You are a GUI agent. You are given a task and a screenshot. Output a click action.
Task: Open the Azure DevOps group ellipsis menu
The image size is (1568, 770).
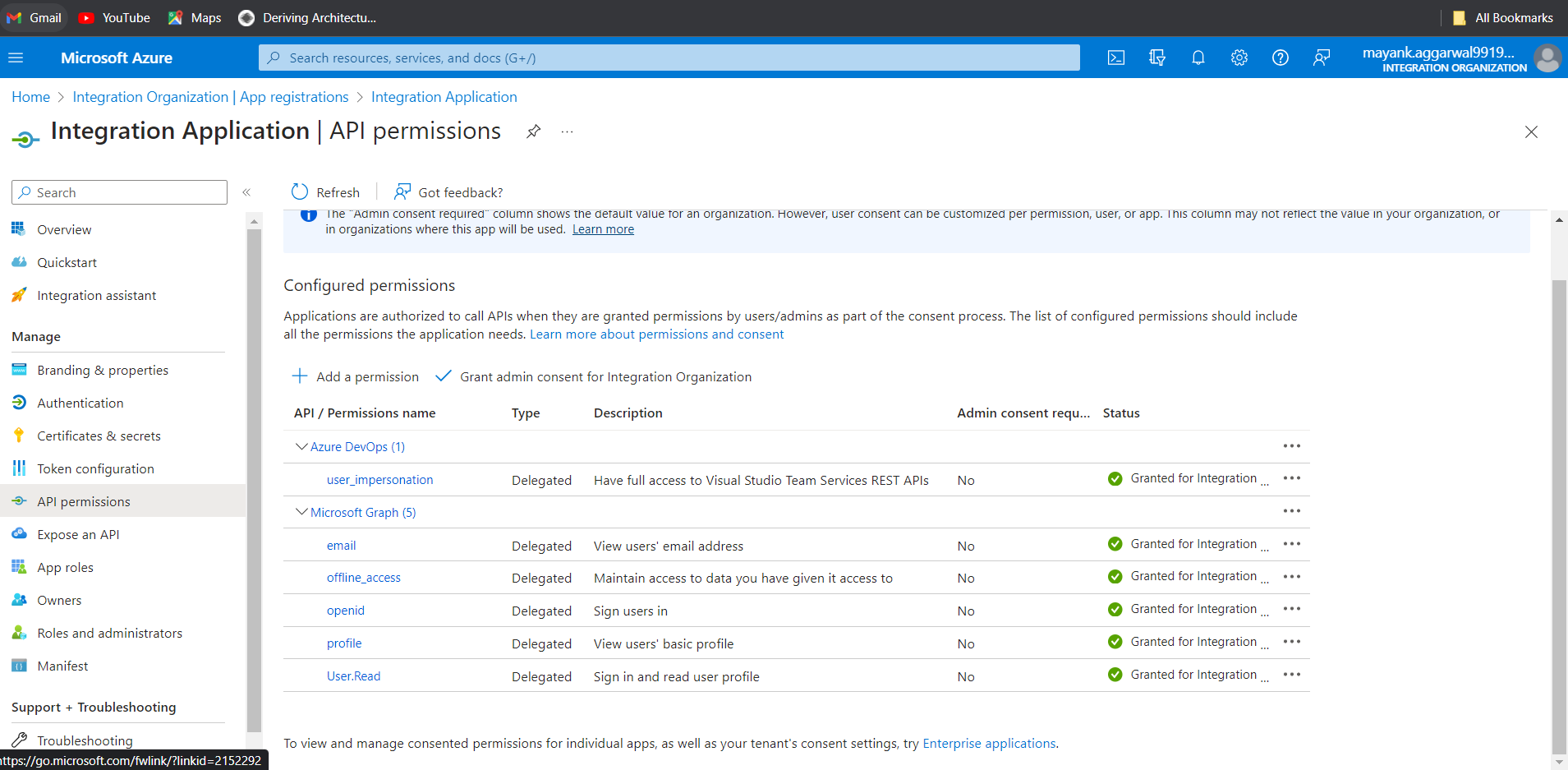pyautogui.click(x=1292, y=446)
